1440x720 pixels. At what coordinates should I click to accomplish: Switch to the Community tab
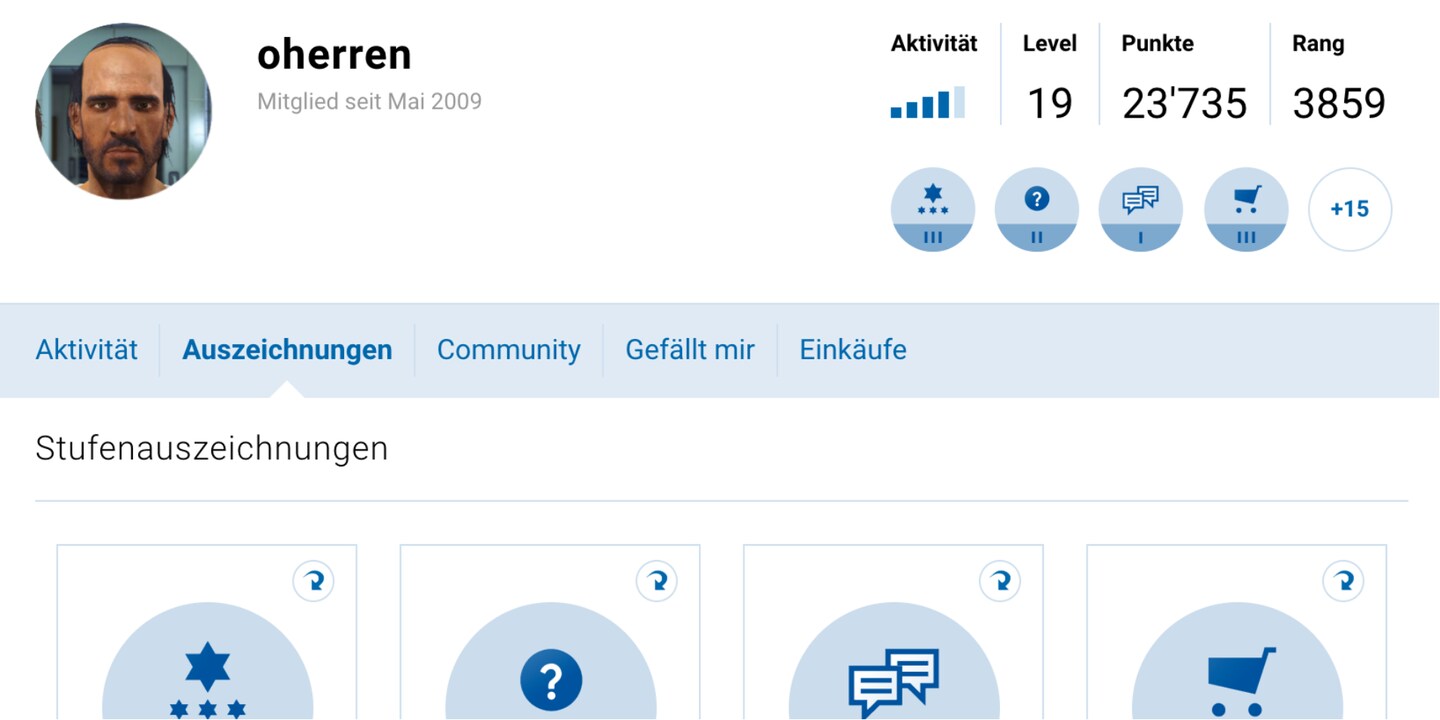509,350
